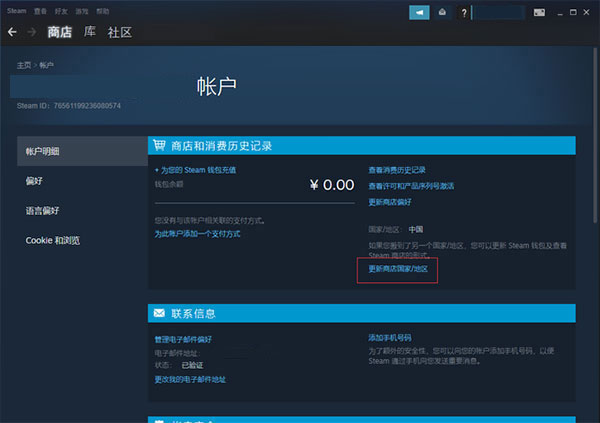Image resolution: width=600 pixels, height=423 pixels.
Task: Click 添加手机号码 link
Action: (x=390, y=338)
